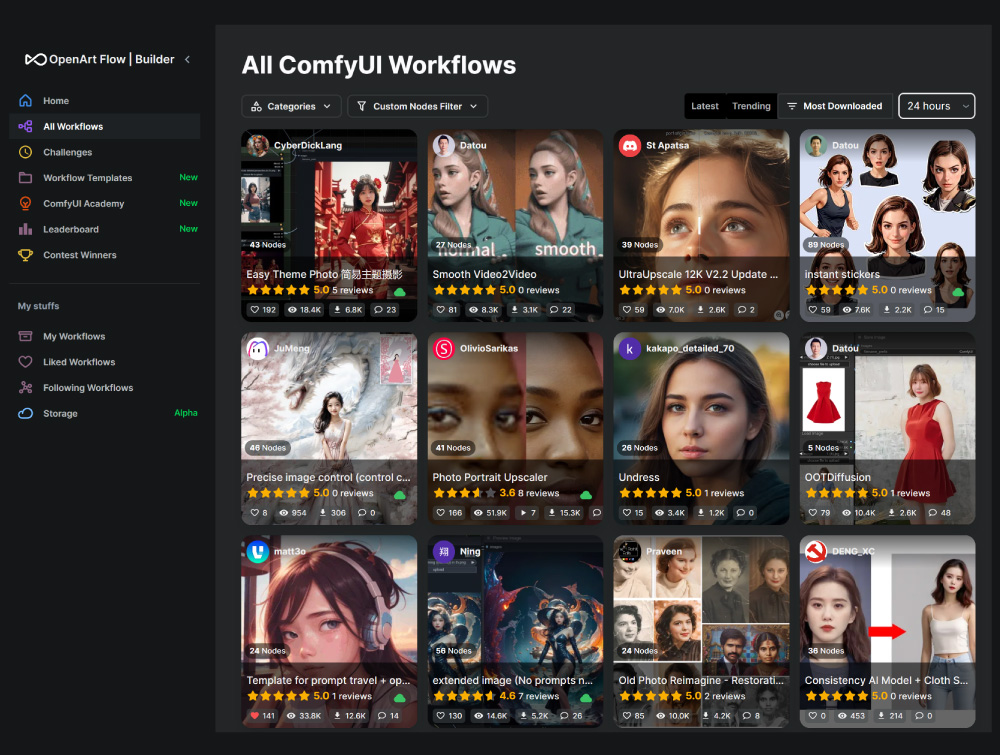
Task: Select the Most Downloaded sort
Action: tap(835, 106)
